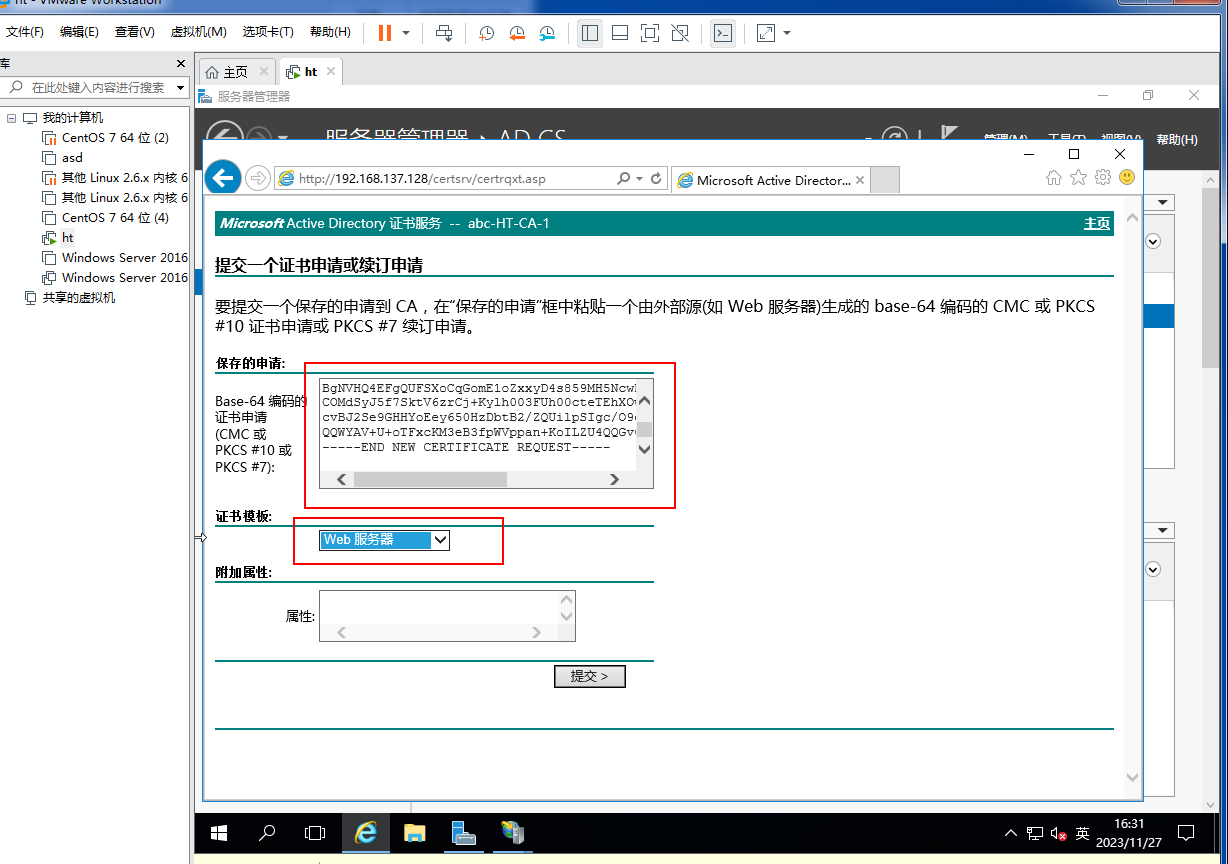Pause the virtual machine from the VMware toolbar
Screen dimensions: 1228x864
point(385,33)
